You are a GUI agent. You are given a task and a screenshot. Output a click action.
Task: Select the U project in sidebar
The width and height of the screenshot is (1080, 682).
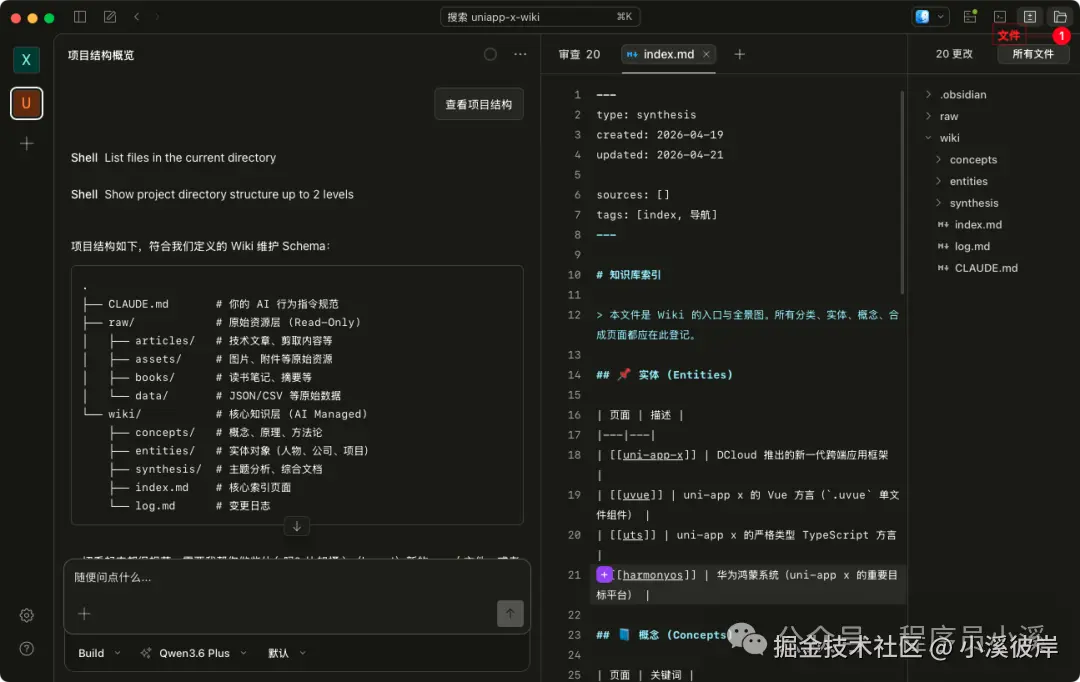pos(26,103)
